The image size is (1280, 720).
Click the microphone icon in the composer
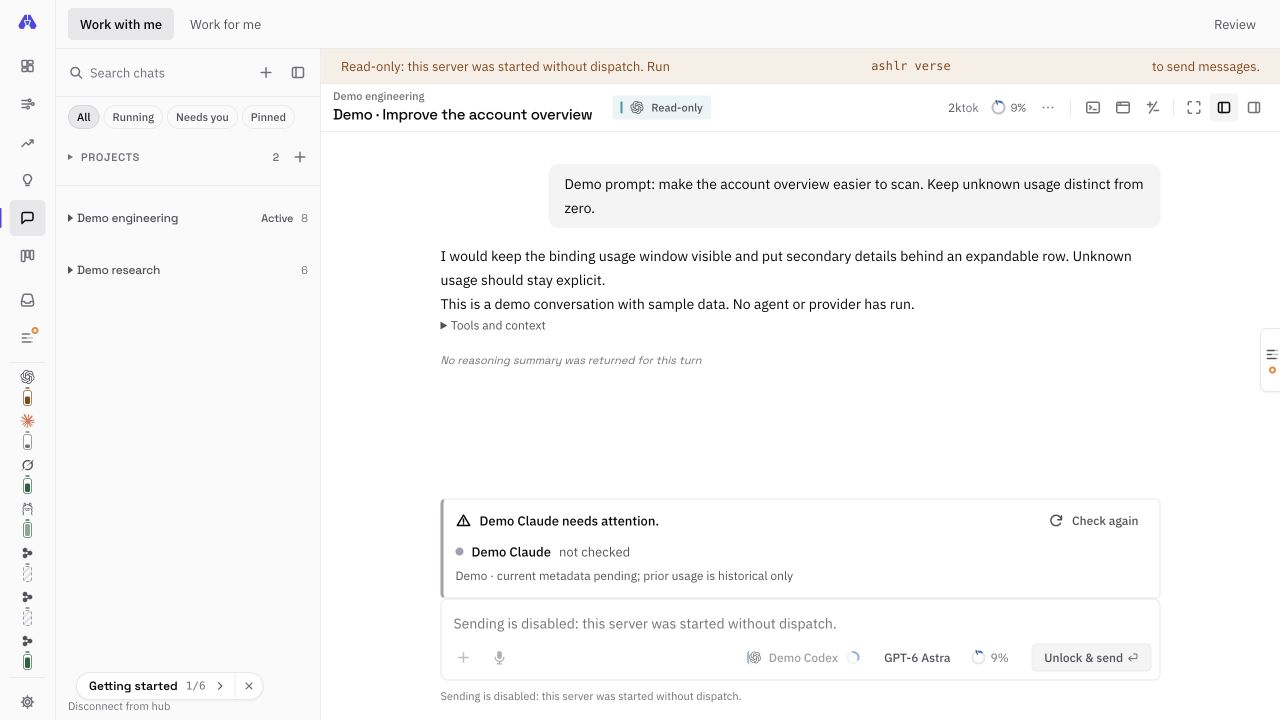pyautogui.click(x=499, y=657)
